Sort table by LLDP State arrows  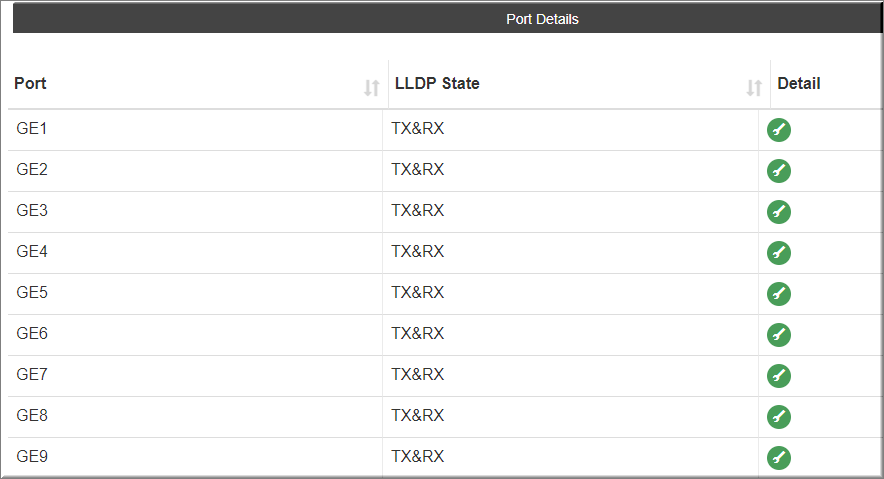(x=754, y=88)
